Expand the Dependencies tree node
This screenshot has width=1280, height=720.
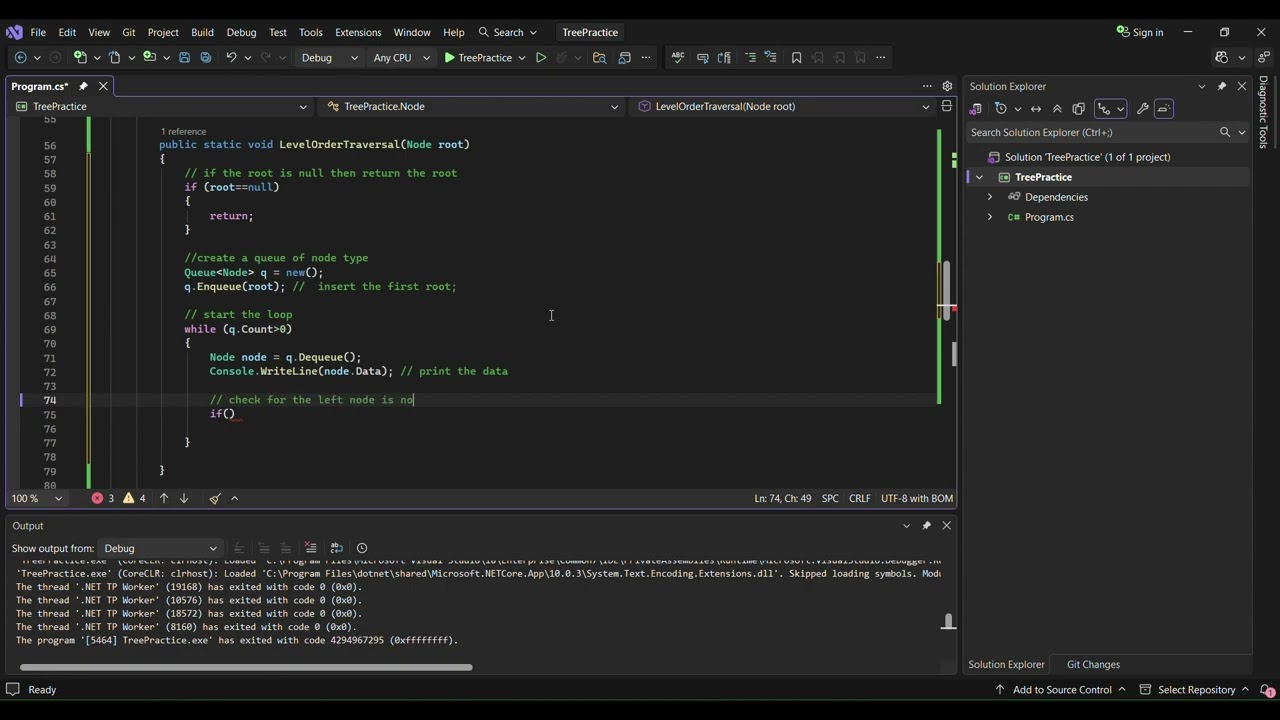click(x=990, y=197)
